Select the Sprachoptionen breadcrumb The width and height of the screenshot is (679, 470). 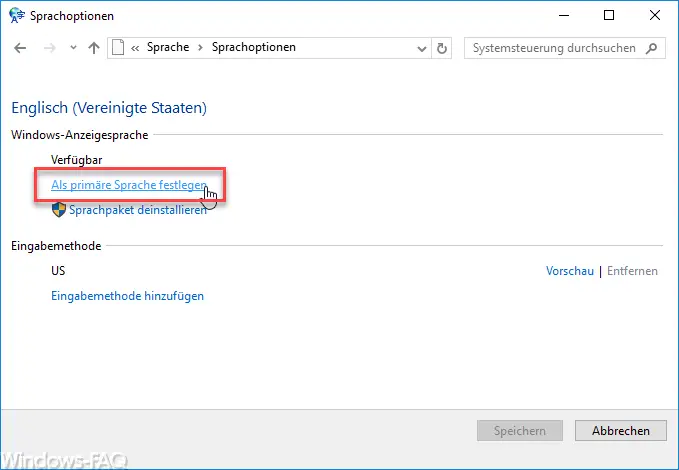pyautogui.click(x=254, y=47)
